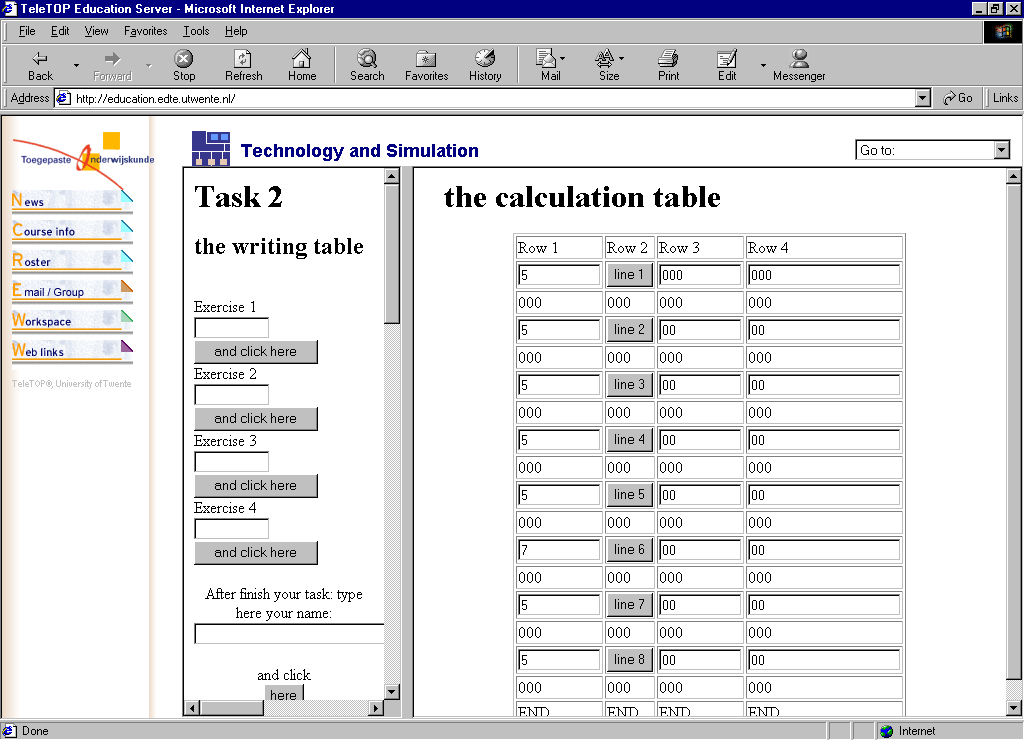
Task: Open the Forward button history dropdown arrow
Action: [x=148, y=65]
